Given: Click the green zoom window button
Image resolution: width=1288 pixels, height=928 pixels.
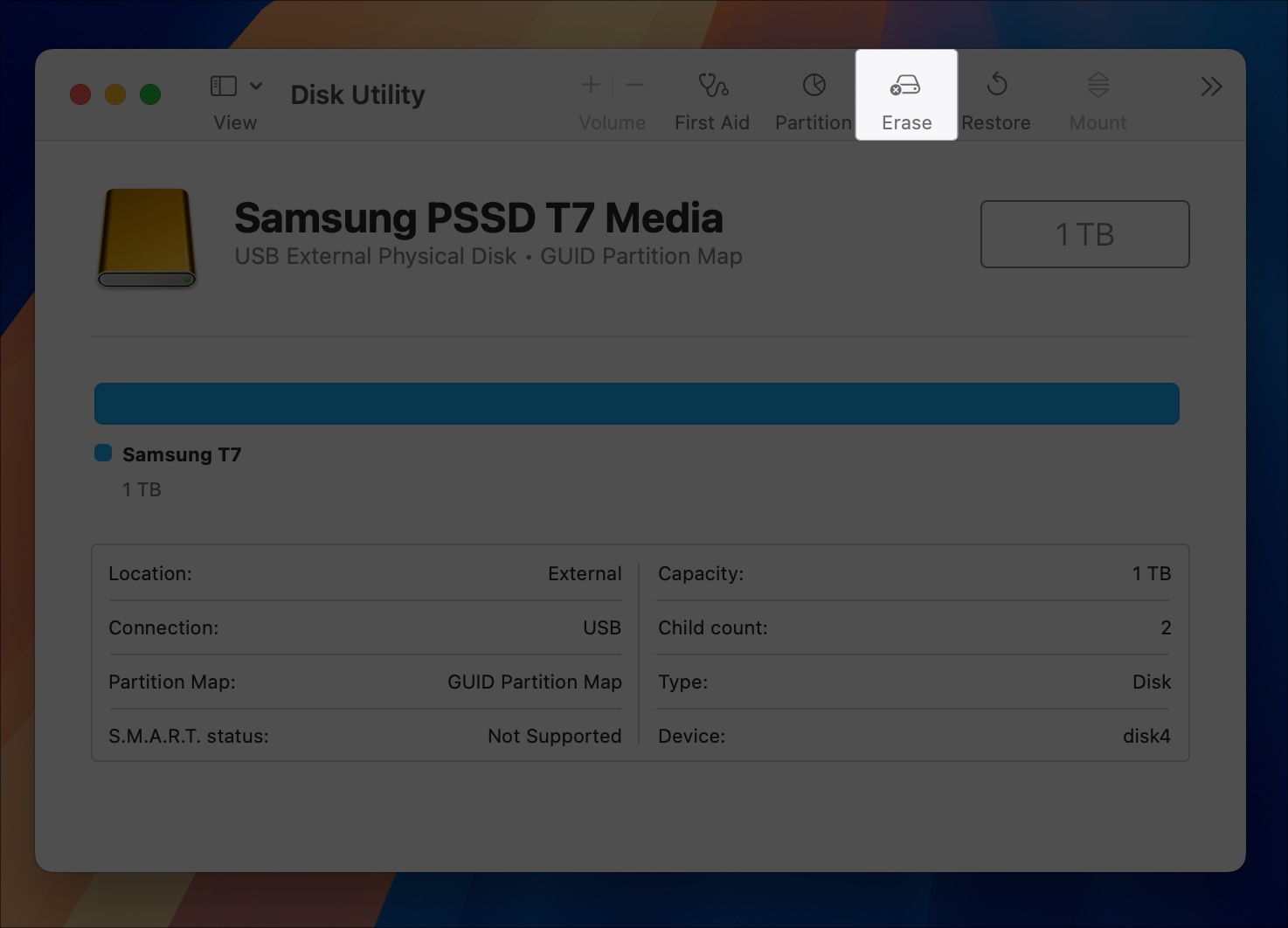Looking at the screenshot, I should 150,94.
